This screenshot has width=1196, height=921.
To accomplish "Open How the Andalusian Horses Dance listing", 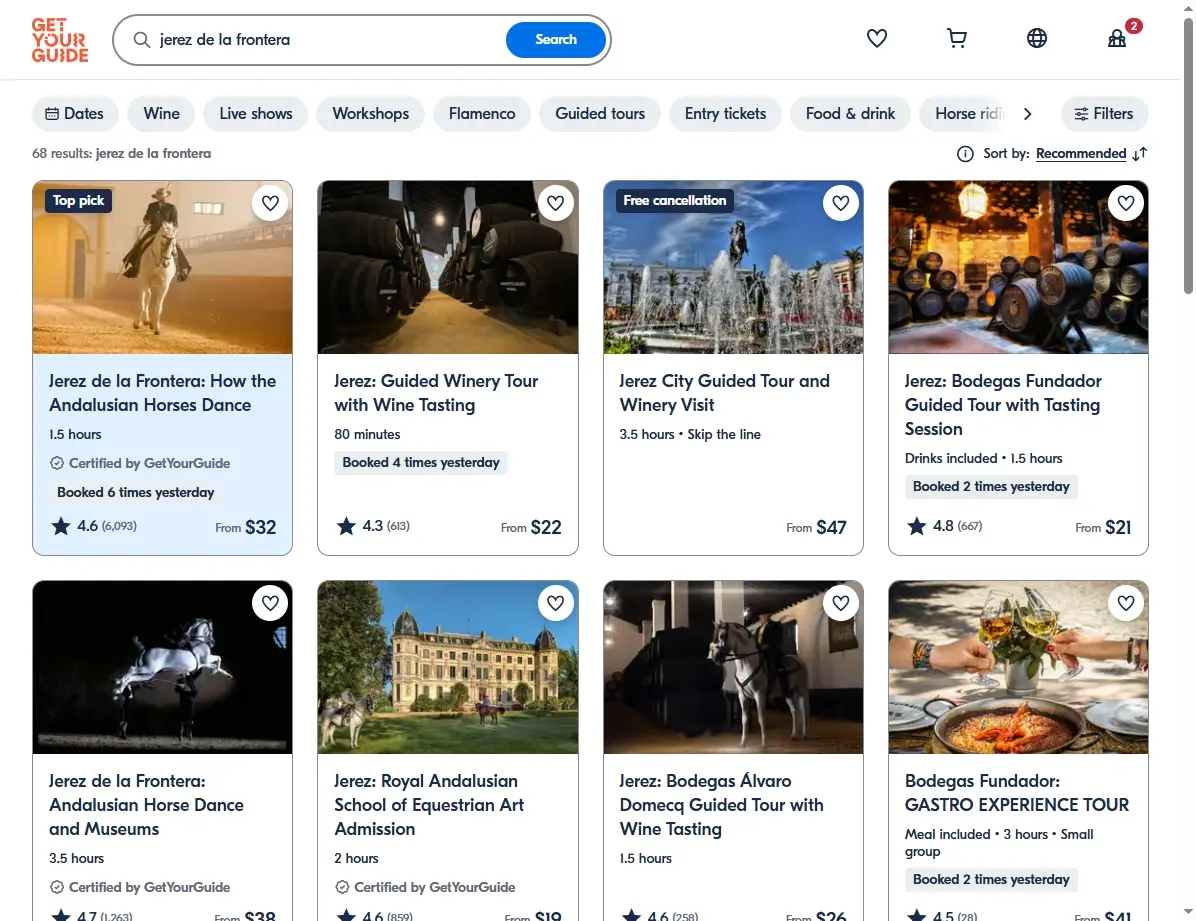I will click(162, 393).
